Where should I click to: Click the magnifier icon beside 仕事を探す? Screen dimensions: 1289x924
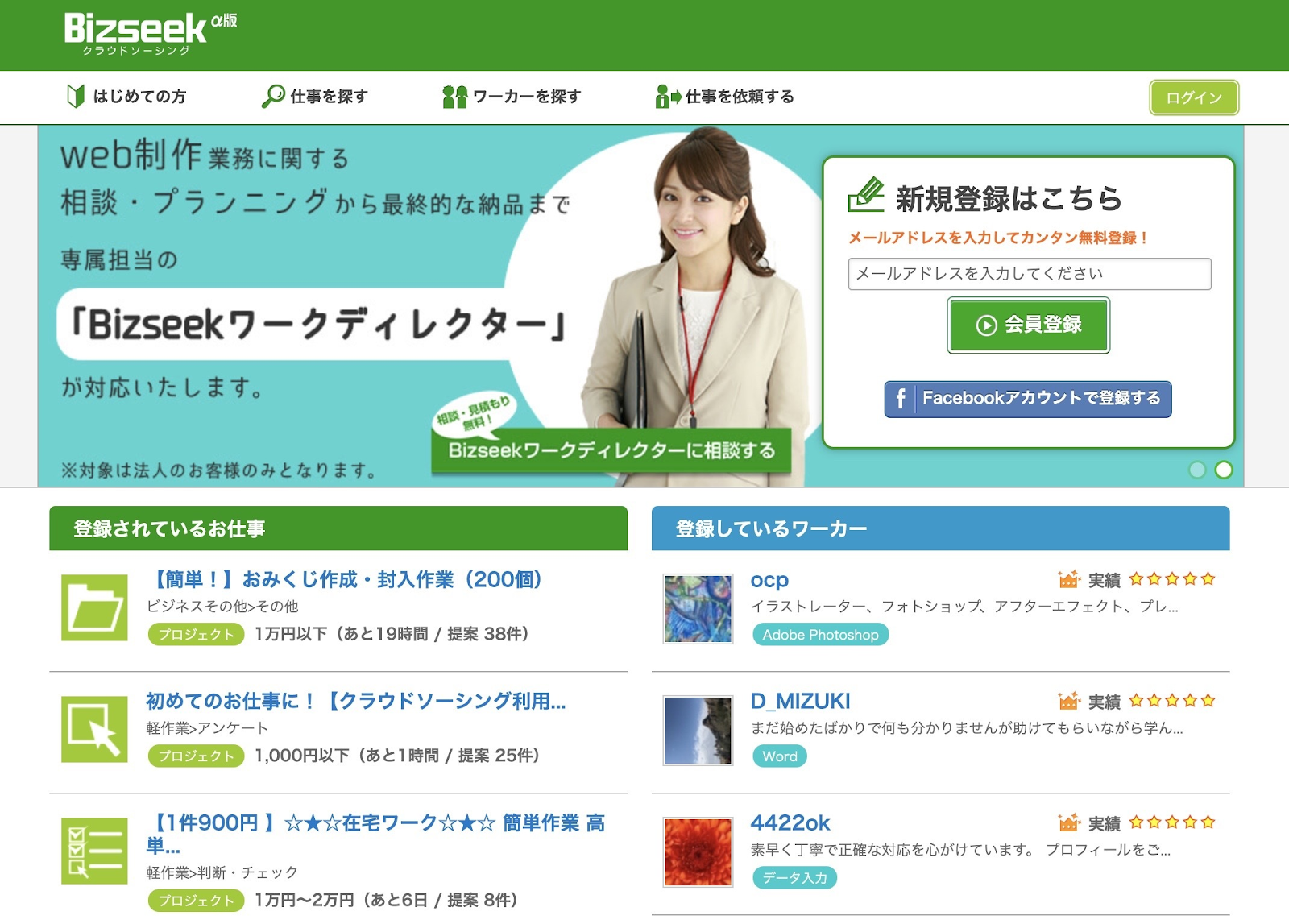click(x=273, y=96)
